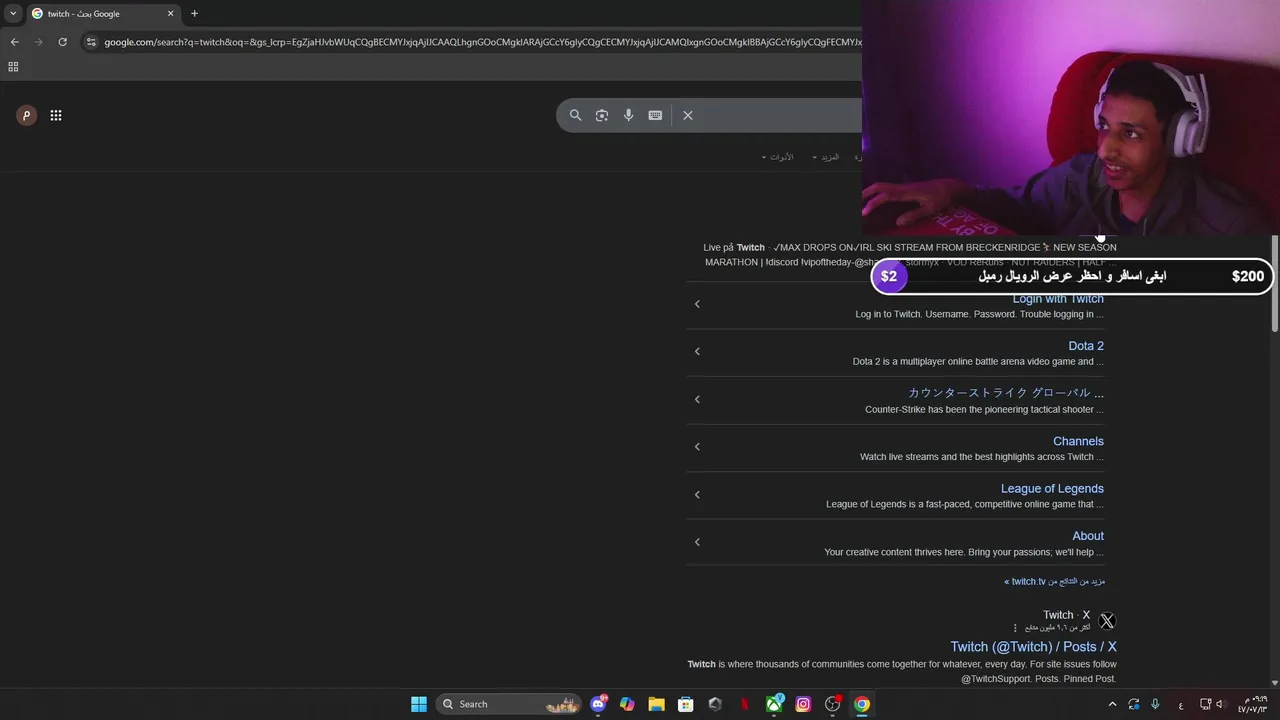This screenshot has width=1280, height=720.
Task: Open the three-dot menu for X result
Action: pyautogui.click(x=1015, y=628)
